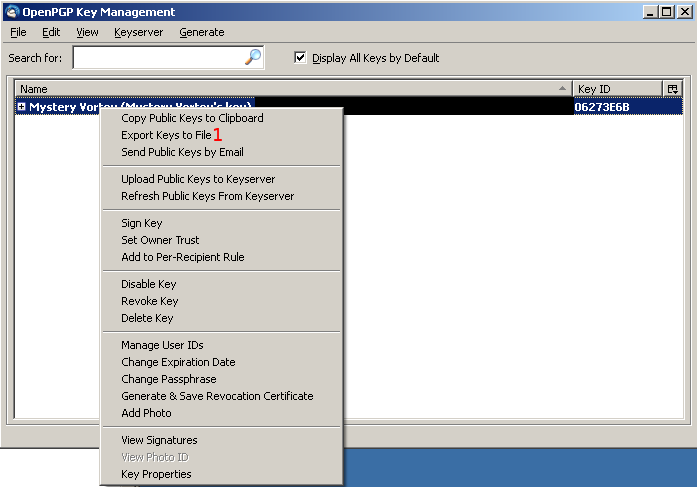Choose Change Expiration Date
Screen dimensions: 697x487
[x=221, y=362]
